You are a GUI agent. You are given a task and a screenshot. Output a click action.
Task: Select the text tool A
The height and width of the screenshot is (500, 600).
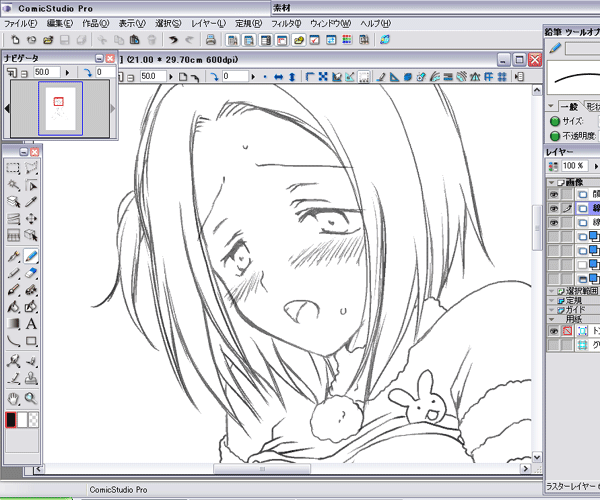31,324
